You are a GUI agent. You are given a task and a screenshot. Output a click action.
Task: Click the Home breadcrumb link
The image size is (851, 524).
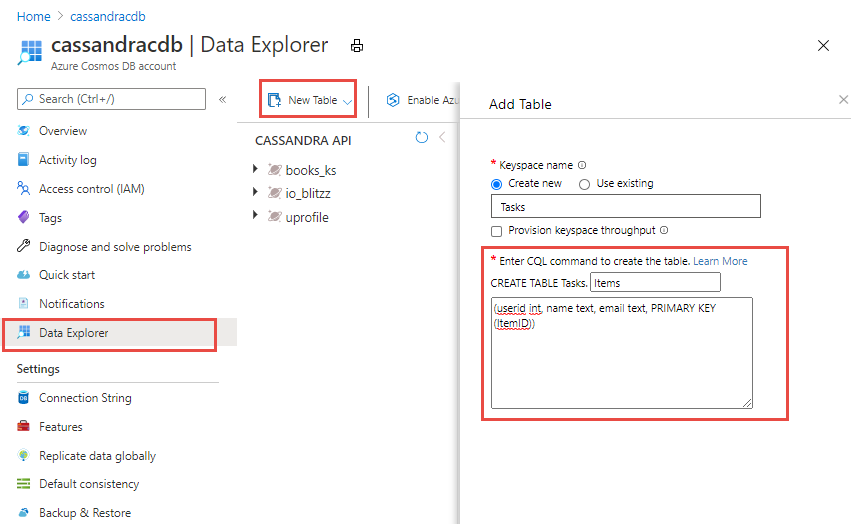(x=33, y=17)
